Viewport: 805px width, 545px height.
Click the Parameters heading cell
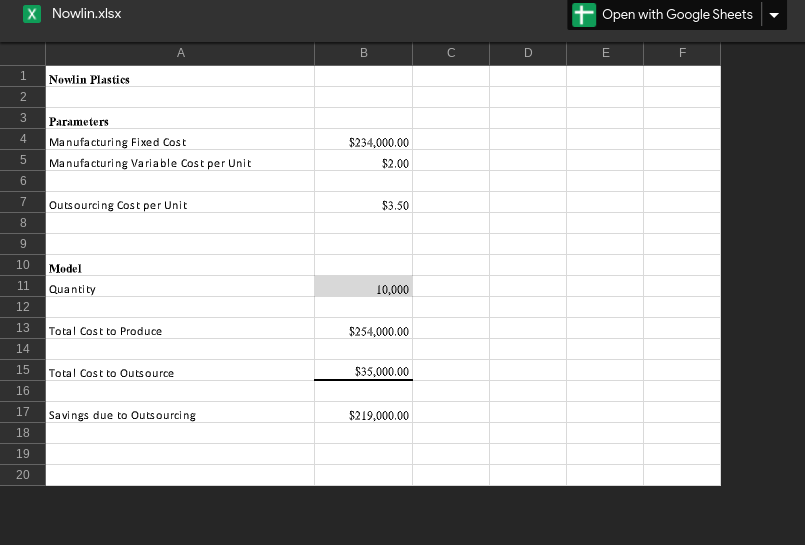180,119
